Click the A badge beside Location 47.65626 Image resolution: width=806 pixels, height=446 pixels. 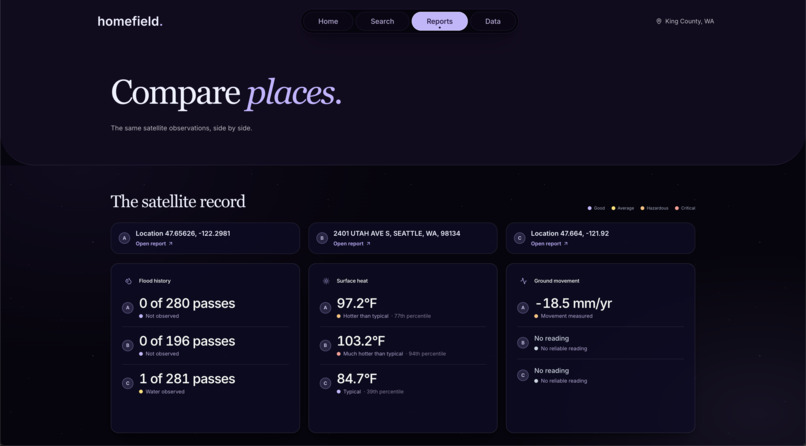coord(124,238)
